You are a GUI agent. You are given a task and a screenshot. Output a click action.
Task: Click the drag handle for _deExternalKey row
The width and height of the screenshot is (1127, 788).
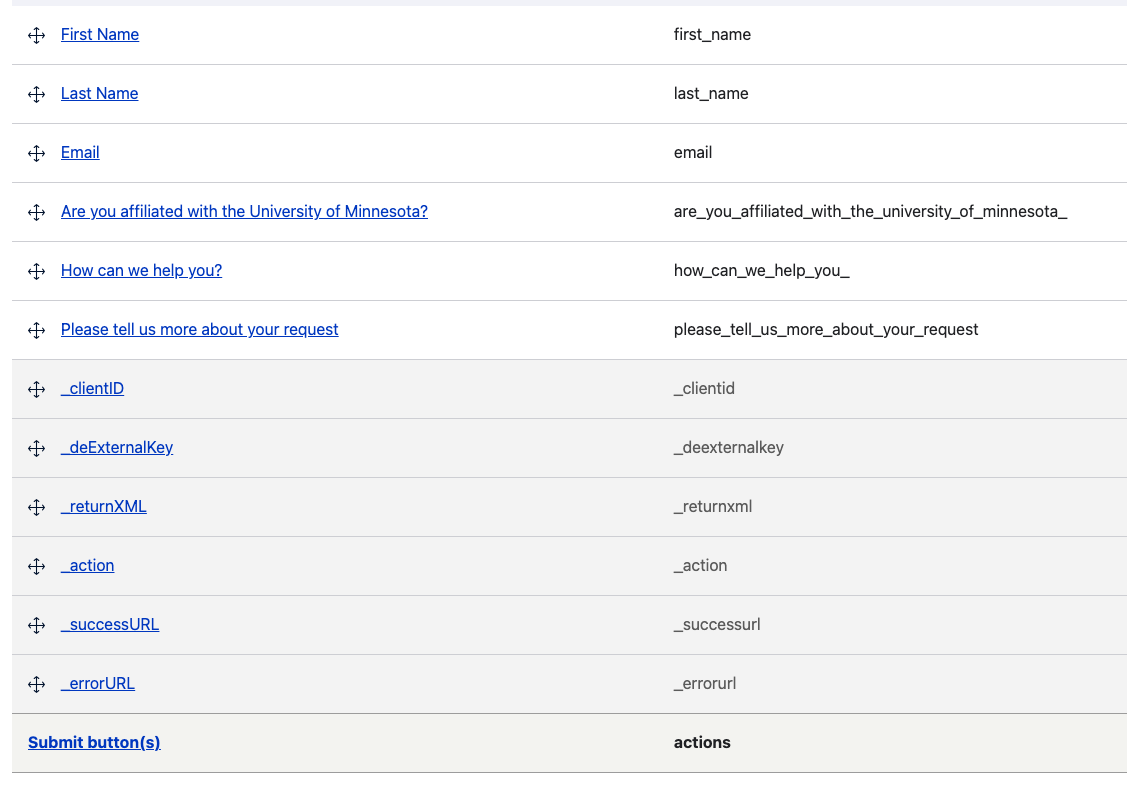tap(37, 448)
